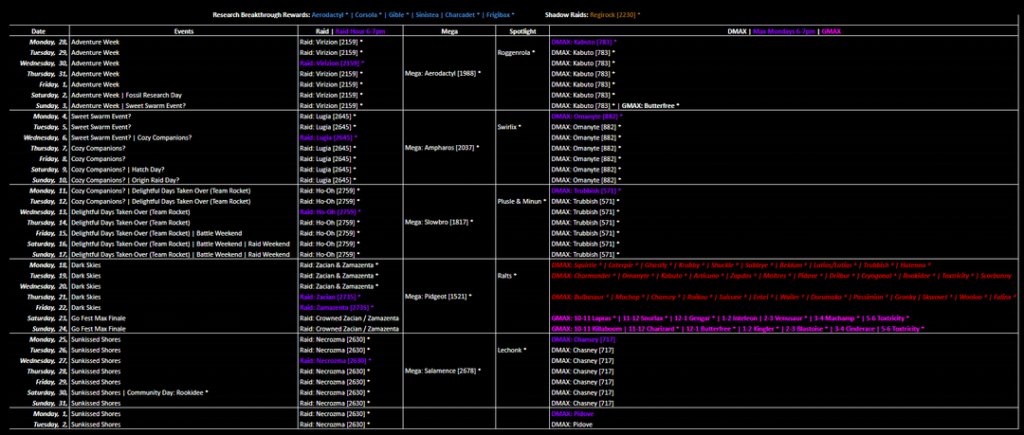Screen dimensions: 1024x435
Task: Click purple 'DMAX: Chasney [717]' on Monday 25
Action: coord(583,340)
